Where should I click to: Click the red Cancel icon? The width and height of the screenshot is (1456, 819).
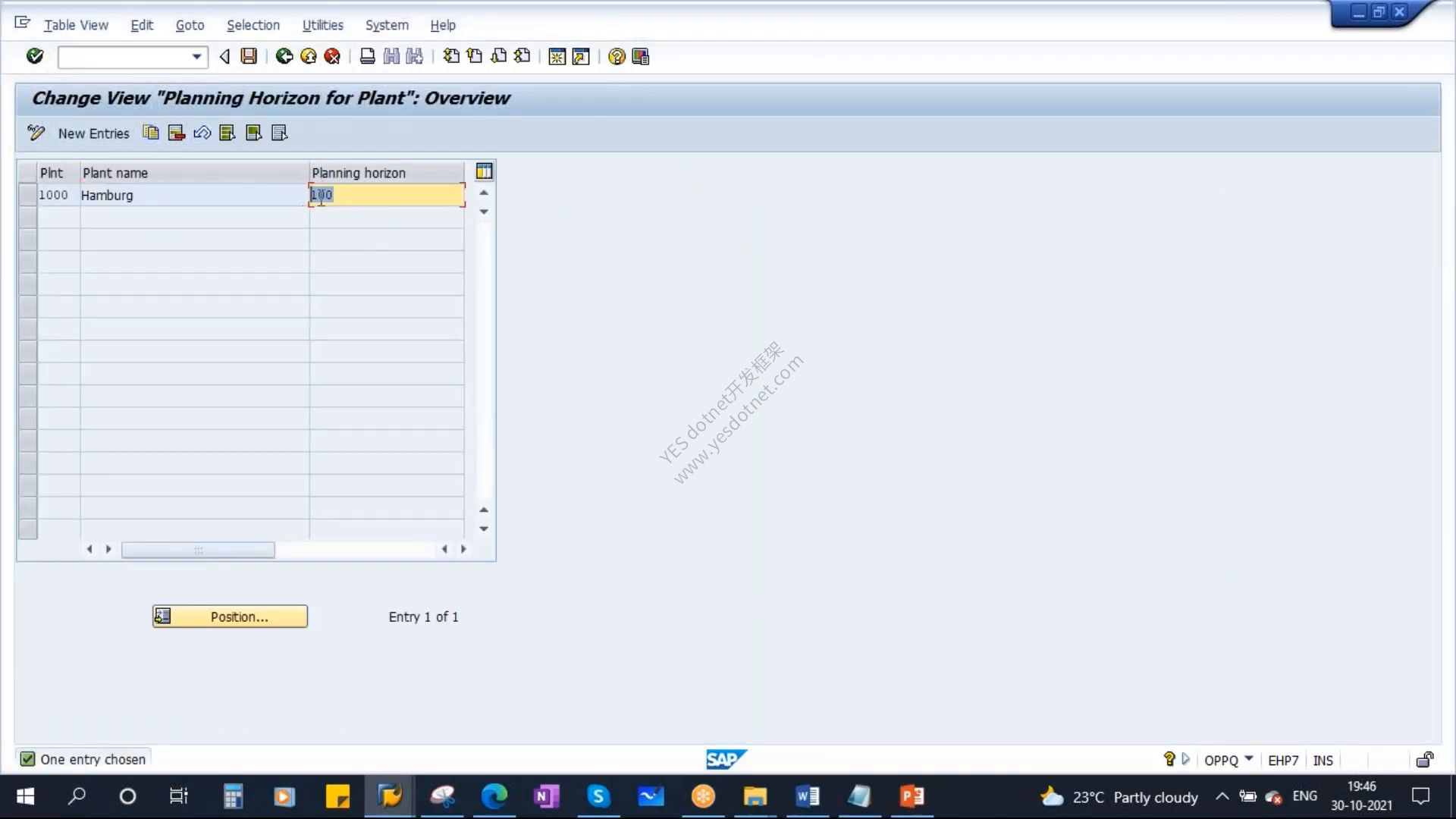coord(332,56)
